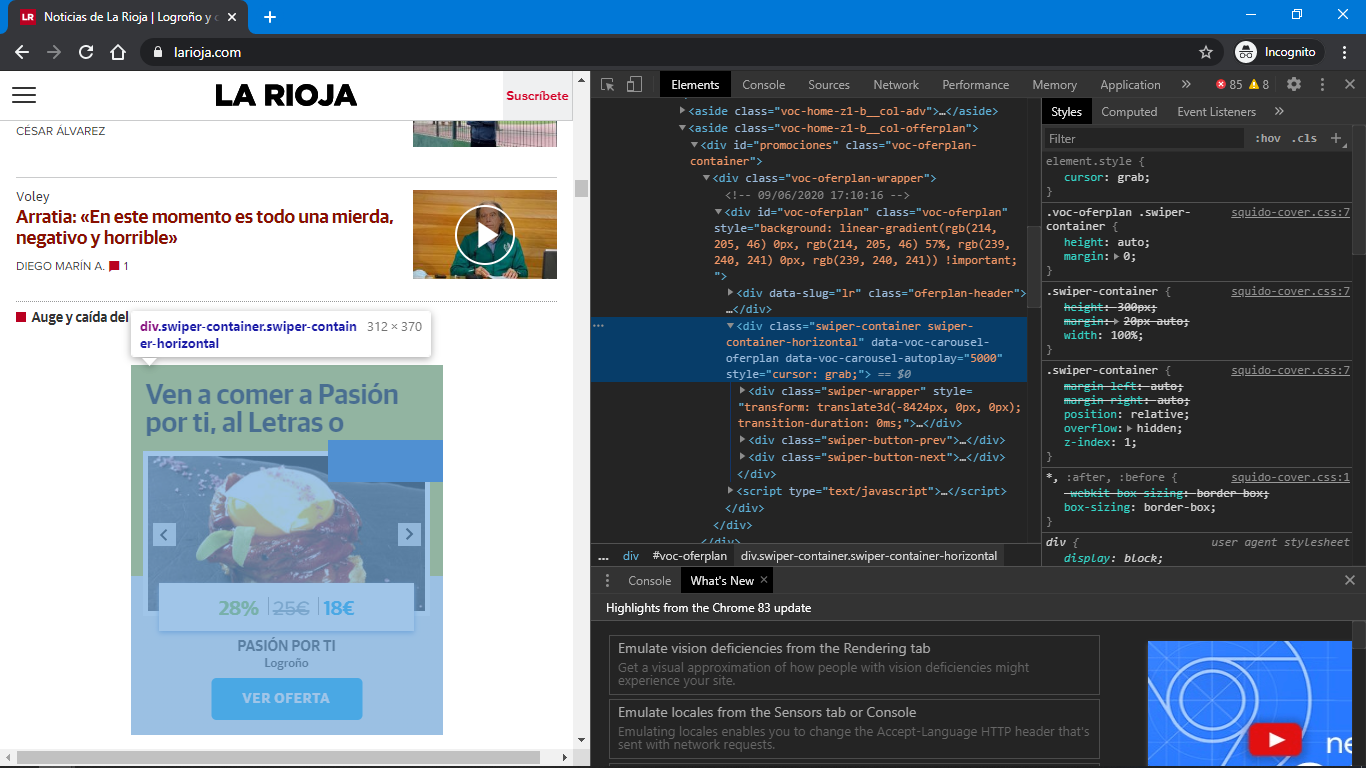Reload the larioja.com page
Viewport: 1366px width, 768px height.
(86, 52)
